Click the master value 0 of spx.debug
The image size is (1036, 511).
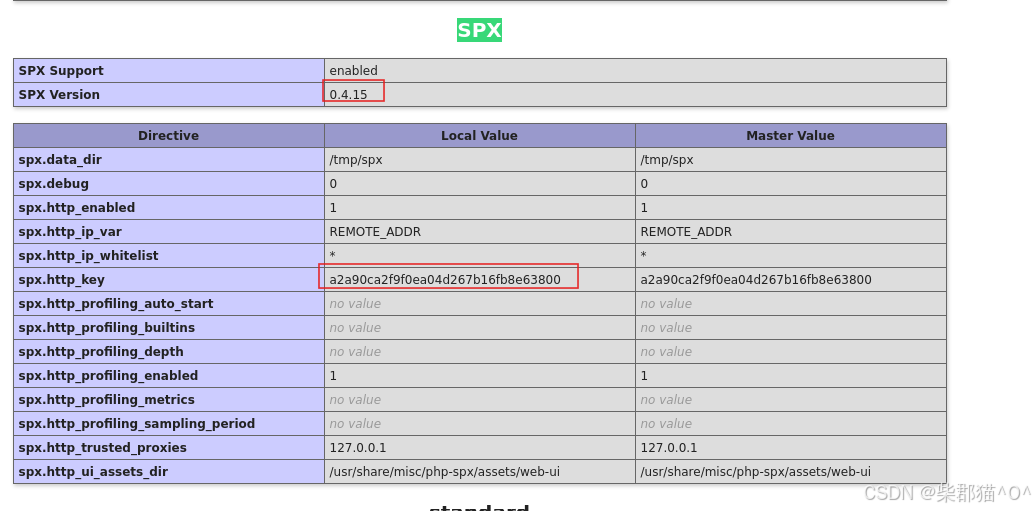pyautogui.click(x=644, y=184)
